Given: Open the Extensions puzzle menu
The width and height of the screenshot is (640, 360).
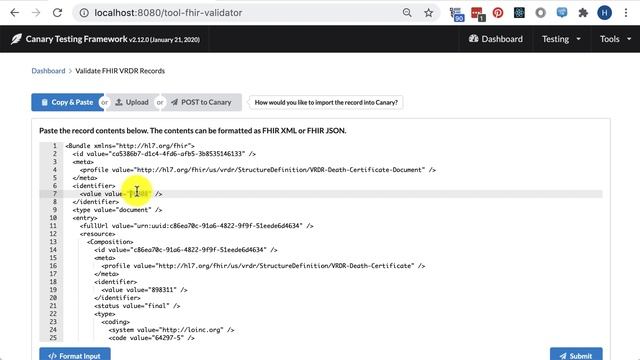Looking at the screenshot, I should 583,13.
